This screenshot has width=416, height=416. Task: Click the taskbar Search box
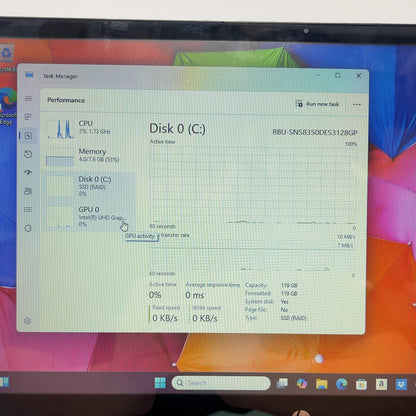pos(221,383)
